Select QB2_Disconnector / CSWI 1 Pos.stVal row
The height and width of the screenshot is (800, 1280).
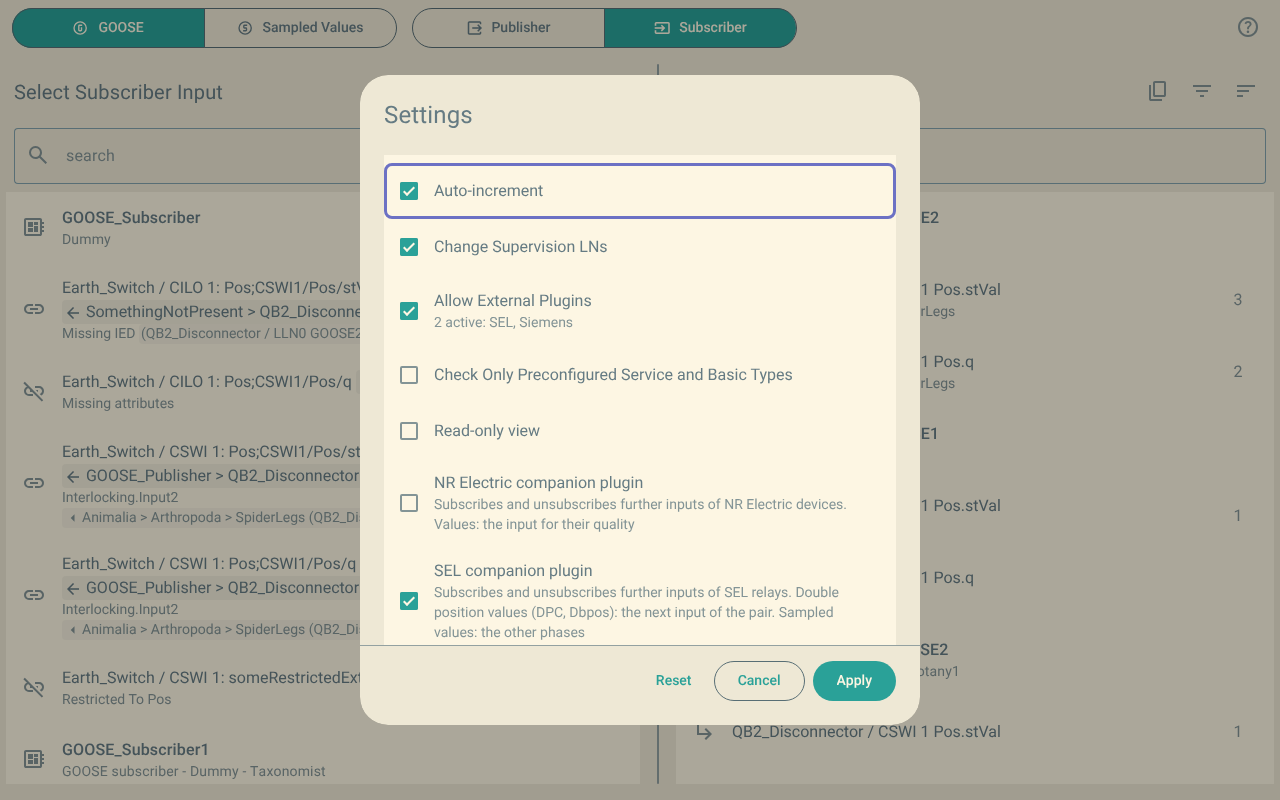975,732
